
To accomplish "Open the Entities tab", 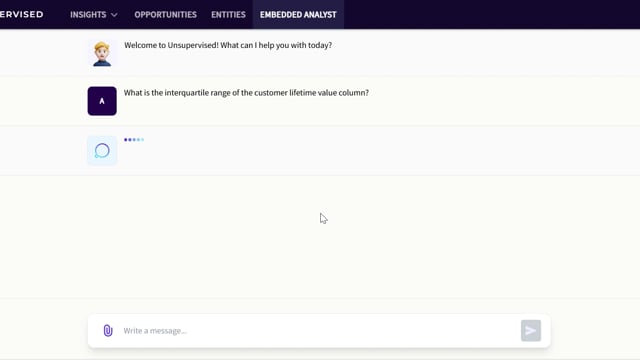I will (228, 15).
